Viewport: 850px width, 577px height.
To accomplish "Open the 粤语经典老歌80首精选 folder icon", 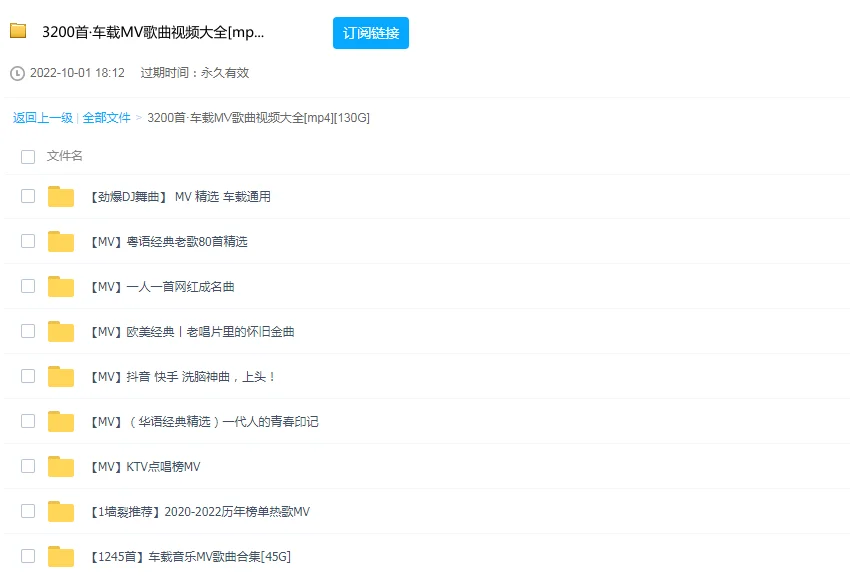I will [60, 241].
